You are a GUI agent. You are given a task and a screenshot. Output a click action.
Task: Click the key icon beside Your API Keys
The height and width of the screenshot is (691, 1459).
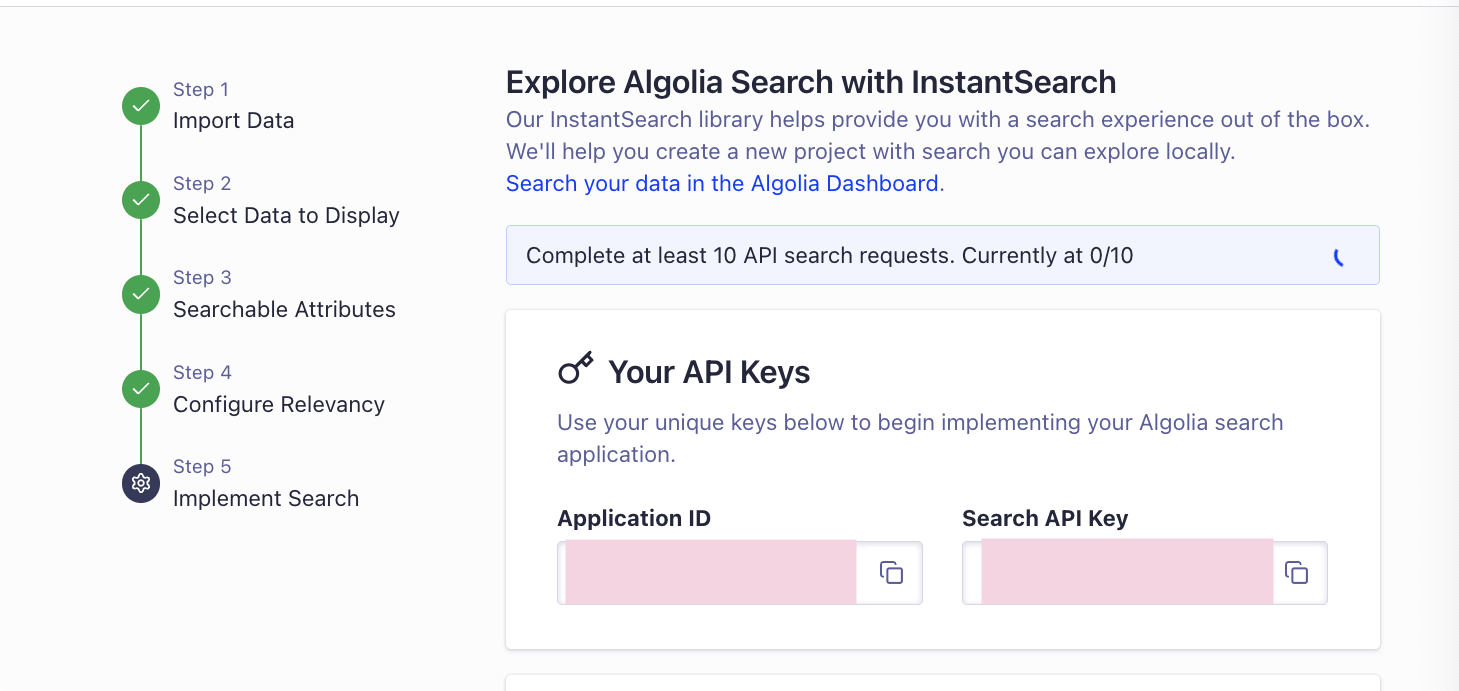click(576, 370)
